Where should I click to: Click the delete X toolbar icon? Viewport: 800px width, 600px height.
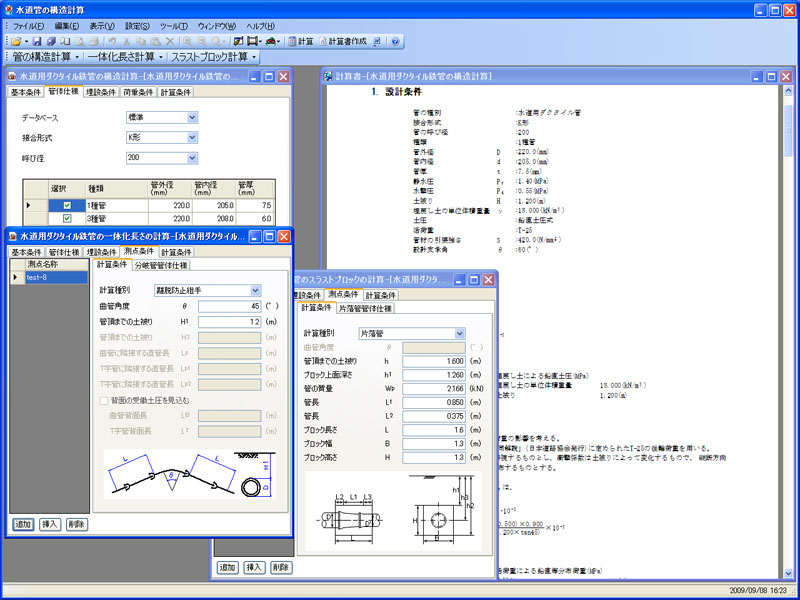(x=170, y=41)
